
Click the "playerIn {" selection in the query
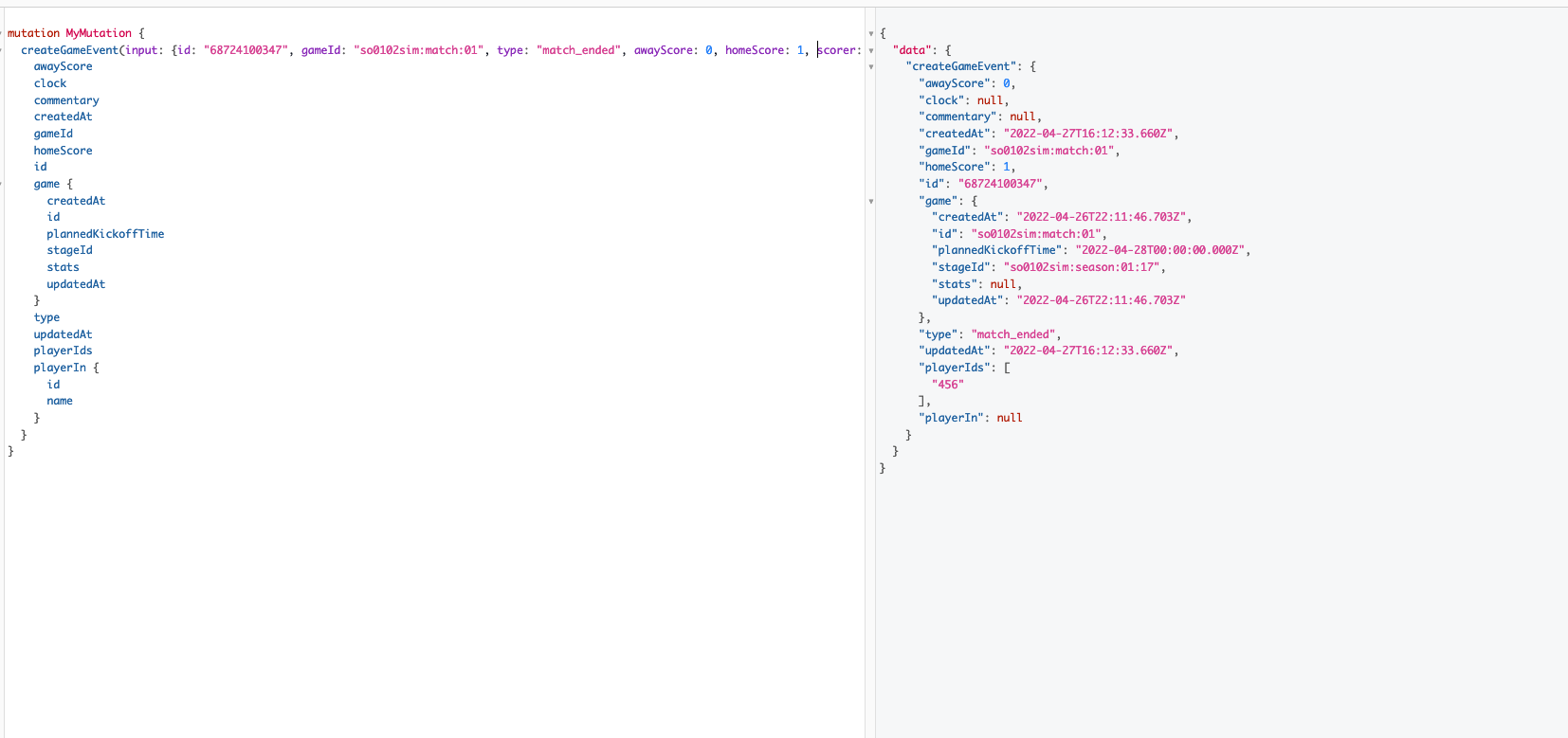66,368
